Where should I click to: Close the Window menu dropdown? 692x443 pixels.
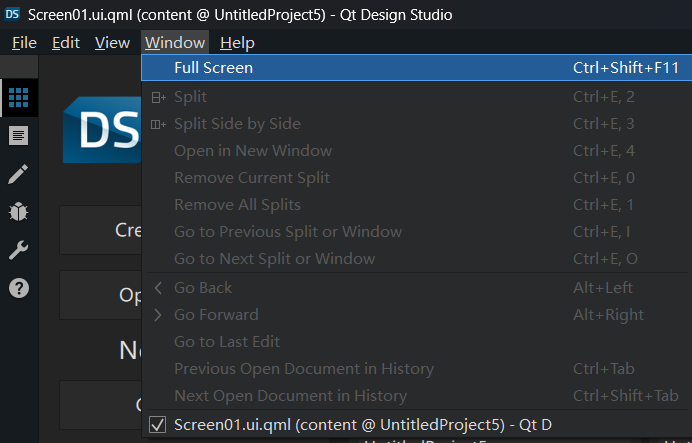pyautogui.click(x=174, y=42)
